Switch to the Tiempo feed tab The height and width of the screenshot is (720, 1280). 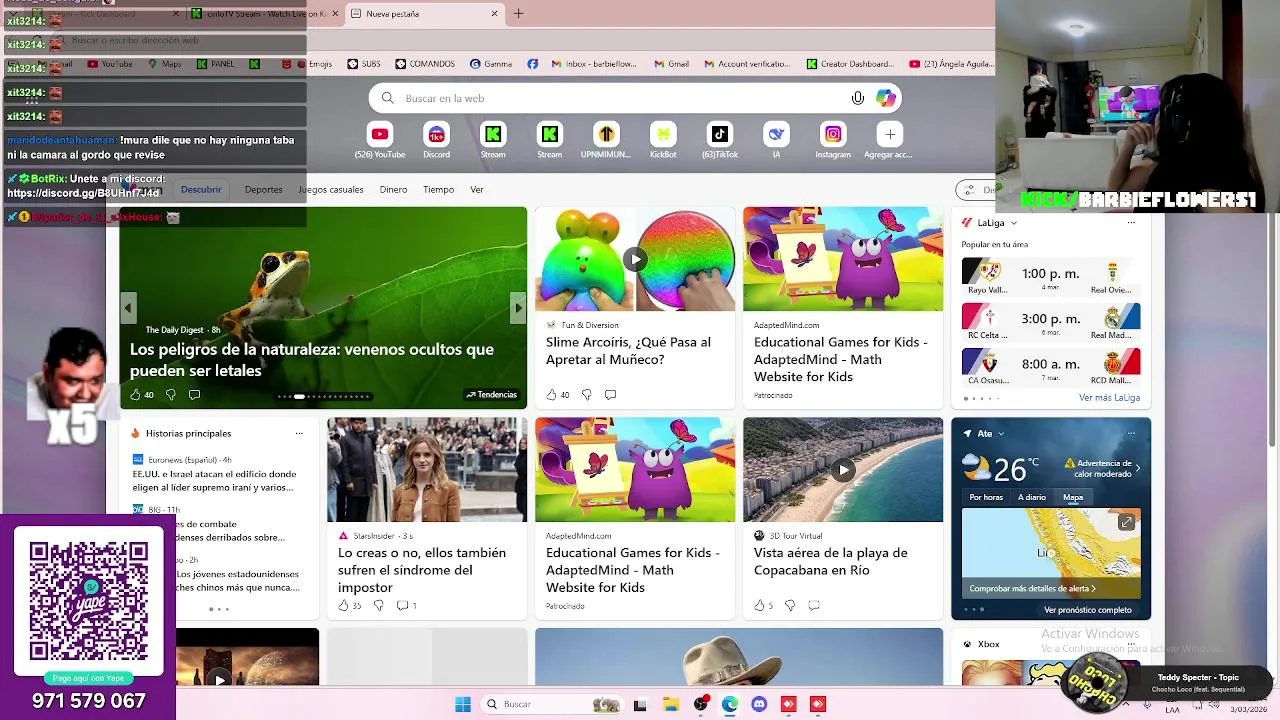coord(438,189)
